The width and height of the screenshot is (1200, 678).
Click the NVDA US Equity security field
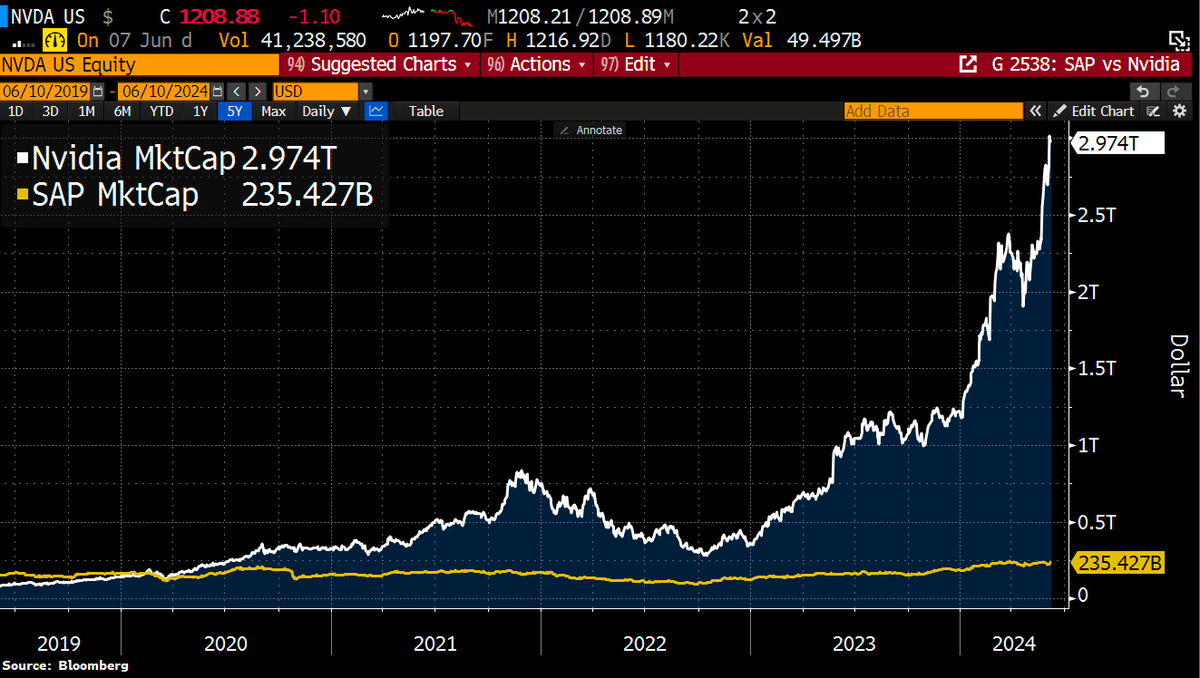tap(140, 65)
